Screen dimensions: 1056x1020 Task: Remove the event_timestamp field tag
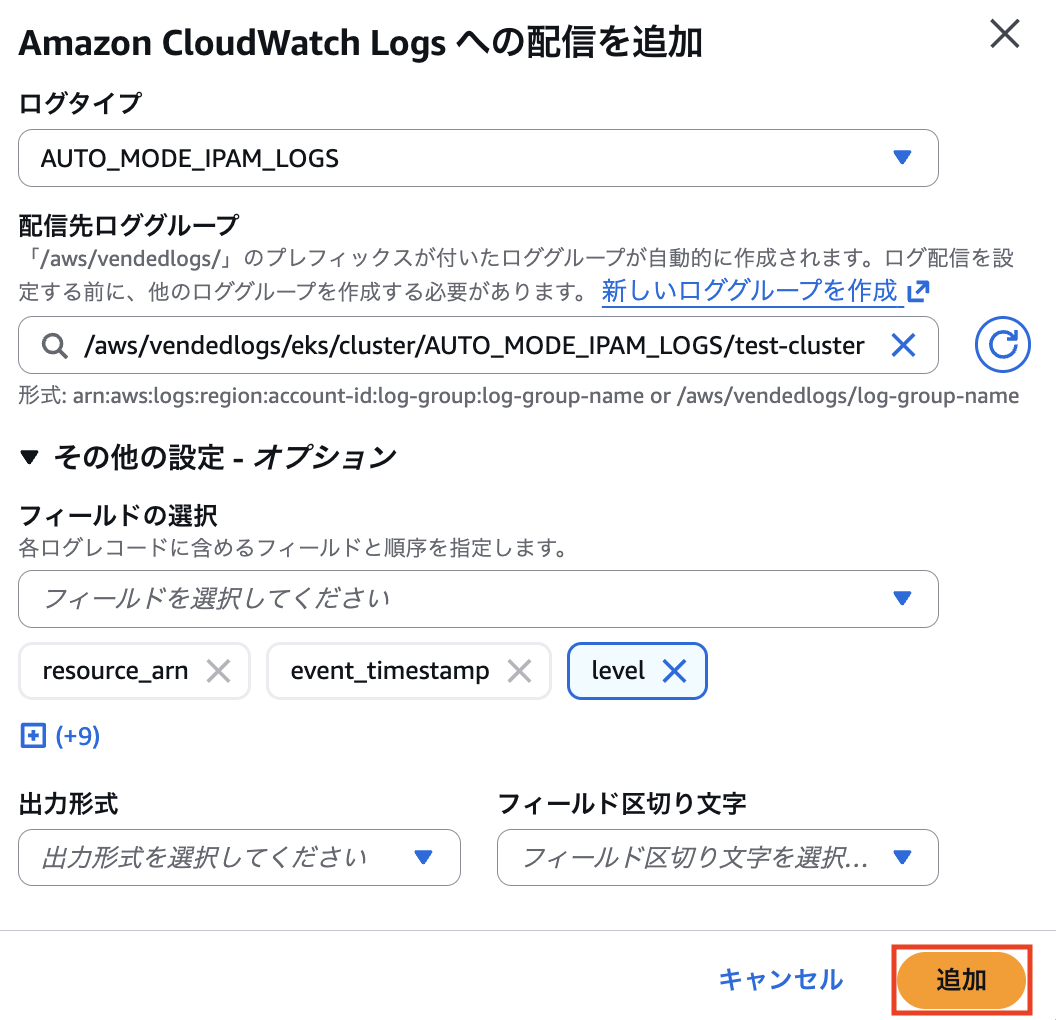coord(519,671)
